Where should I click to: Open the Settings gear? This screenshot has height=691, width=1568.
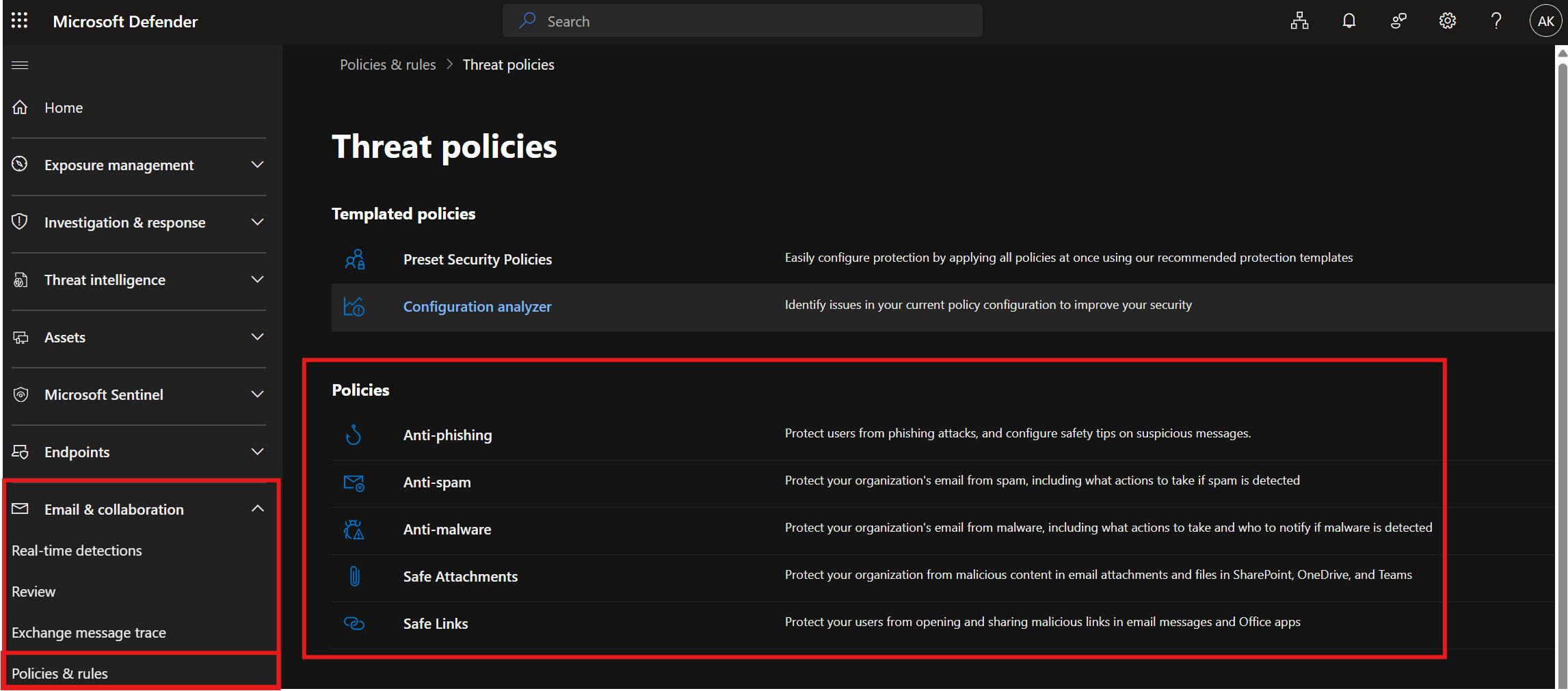click(1447, 21)
